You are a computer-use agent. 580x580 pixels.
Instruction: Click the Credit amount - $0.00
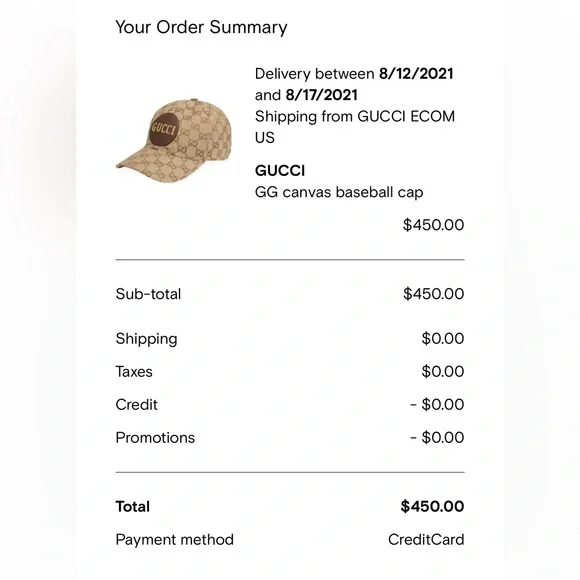tap(437, 404)
